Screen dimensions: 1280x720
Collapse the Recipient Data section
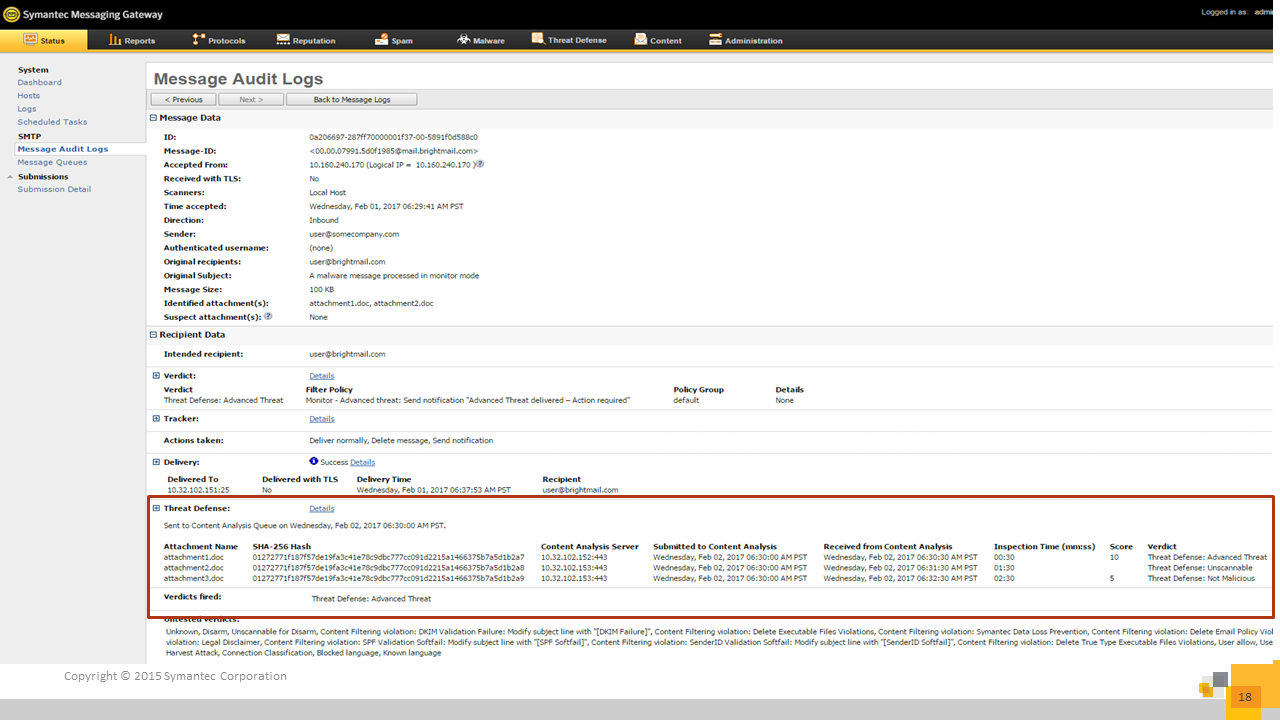pyautogui.click(x=153, y=335)
